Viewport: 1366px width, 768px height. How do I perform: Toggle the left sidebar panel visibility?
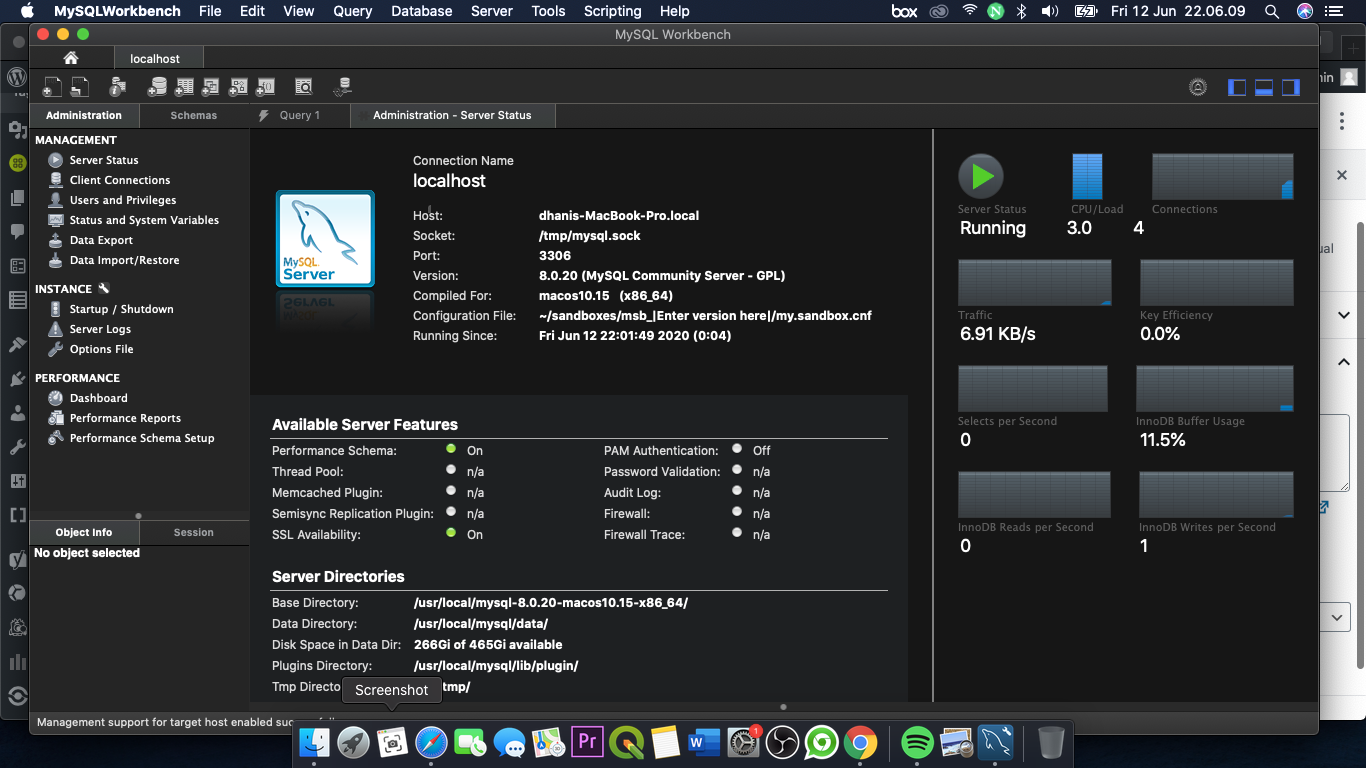point(1237,87)
